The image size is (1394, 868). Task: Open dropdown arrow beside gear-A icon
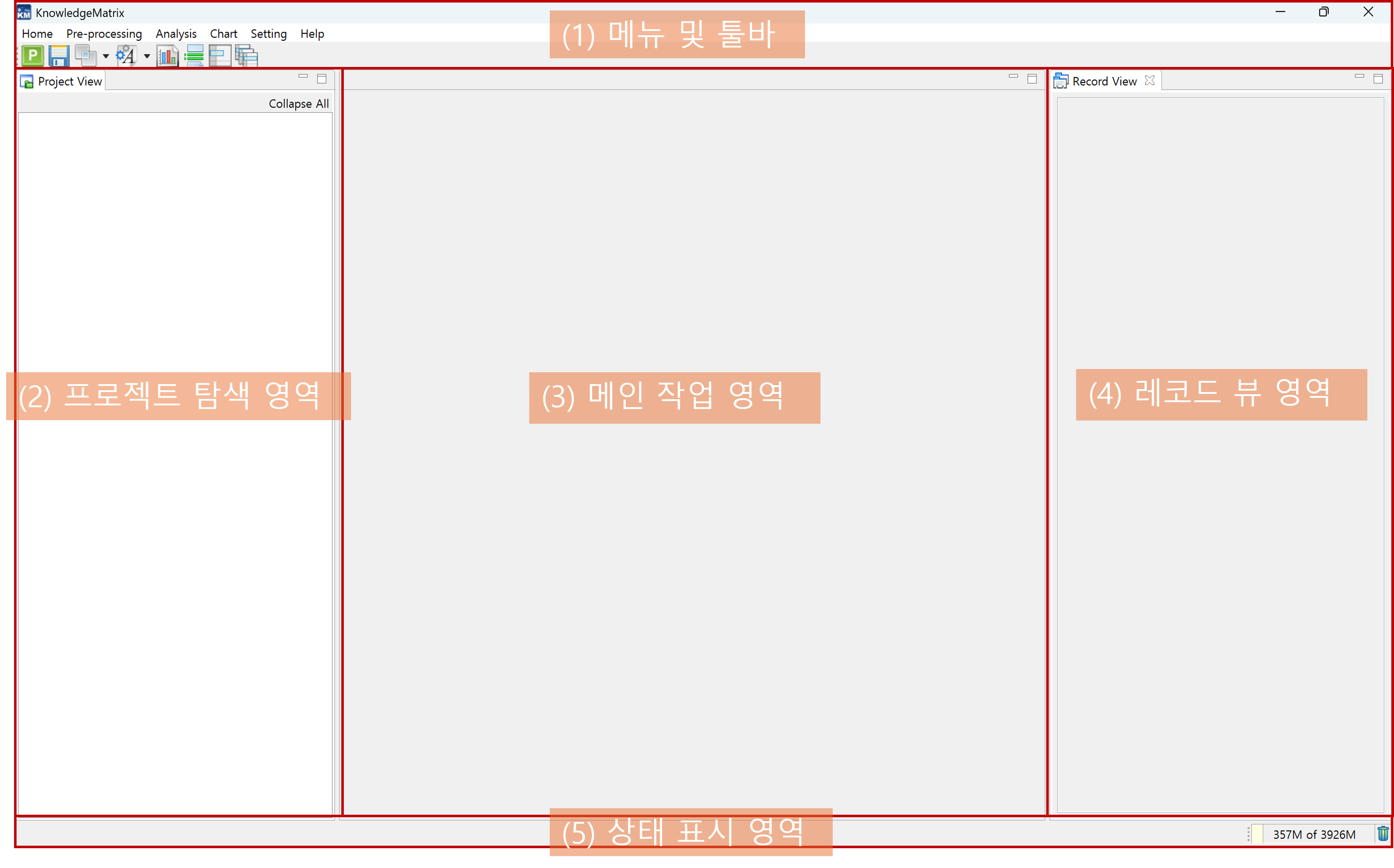tap(147, 56)
